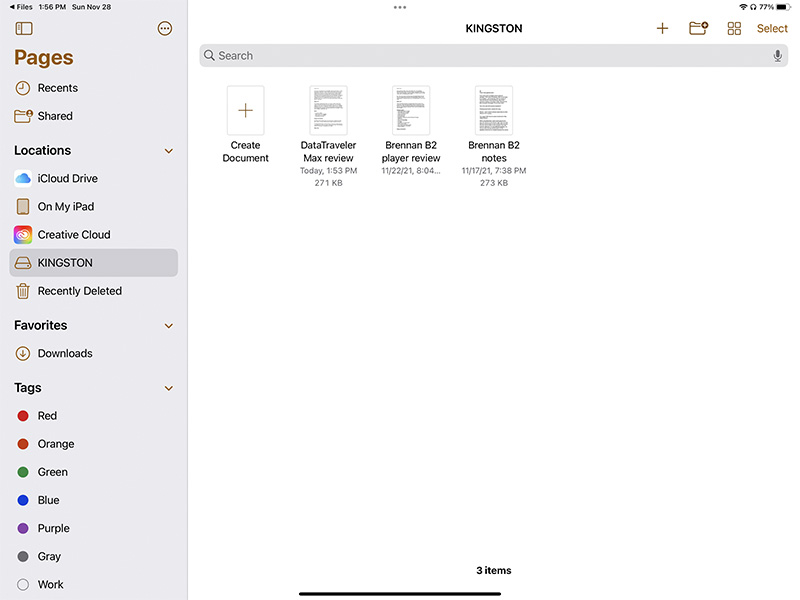Image resolution: width=800 pixels, height=600 pixels.
Task: Tap the three-dot multitasking control
Action: (400, 8)
